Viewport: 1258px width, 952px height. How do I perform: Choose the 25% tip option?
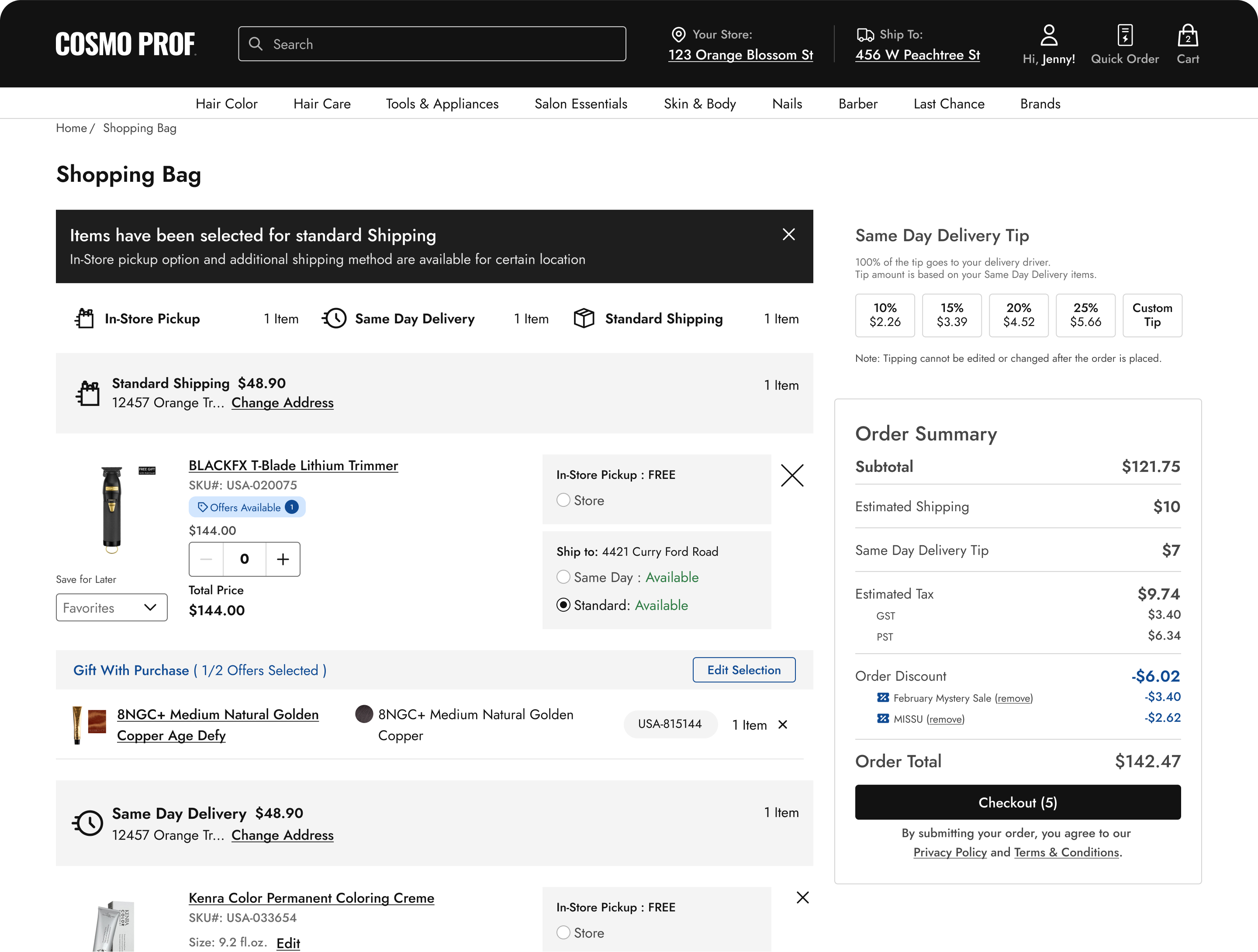[1085, 315]
